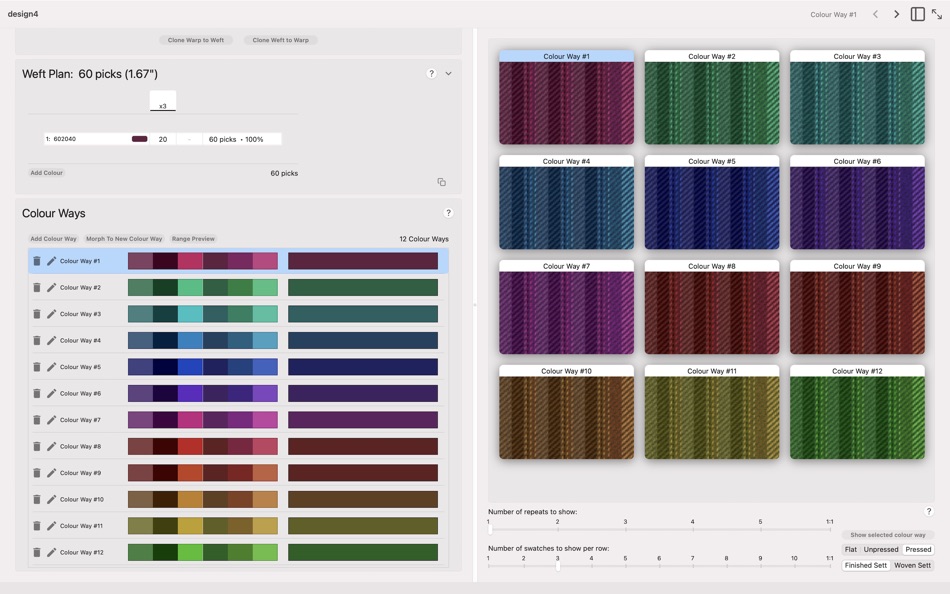This screenshot has height=594, width=950.
Task: Delete Colour Way #3 with trash icon
Action: 36,314
